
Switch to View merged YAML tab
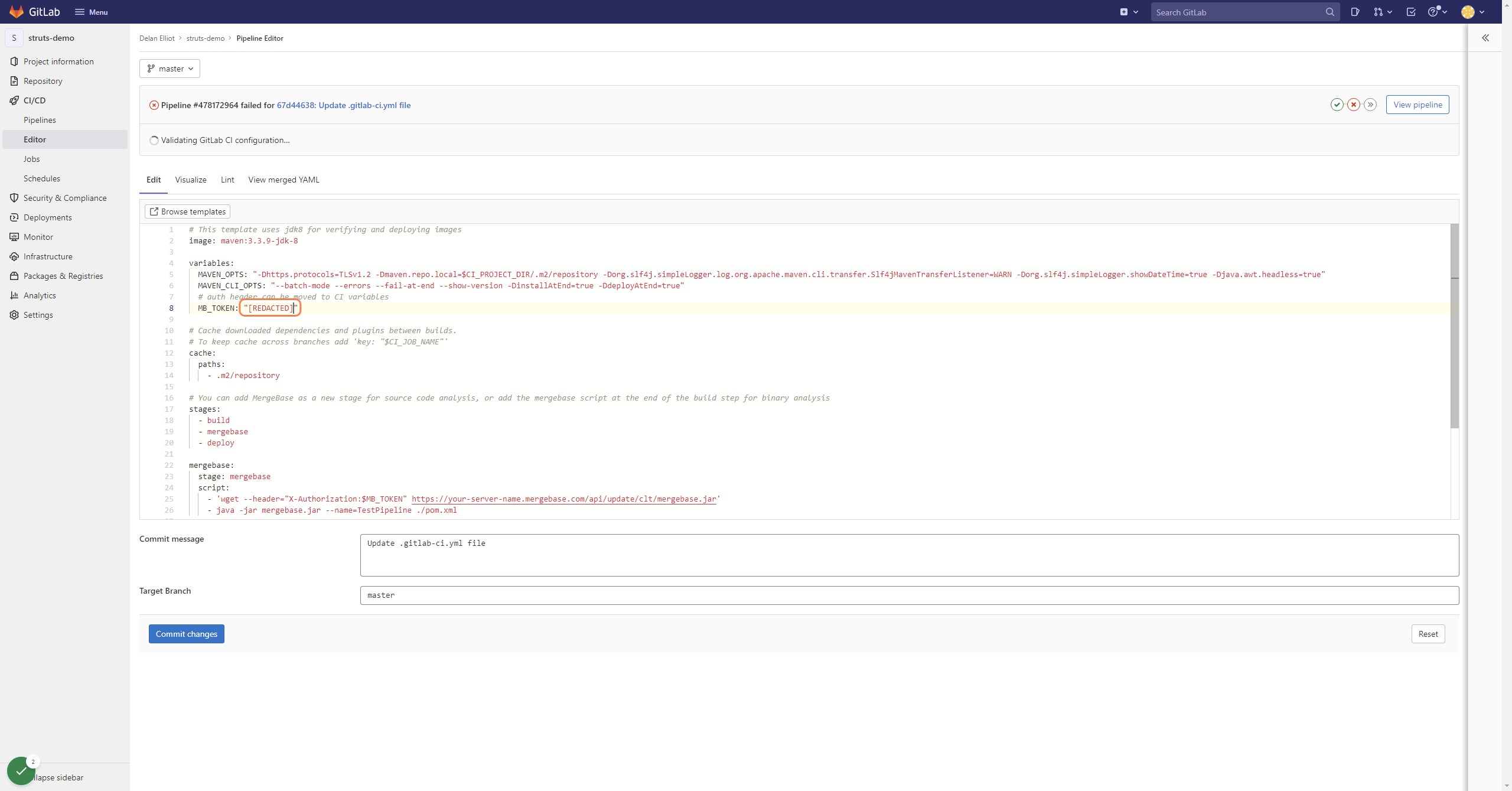click(x=283, y=180)
